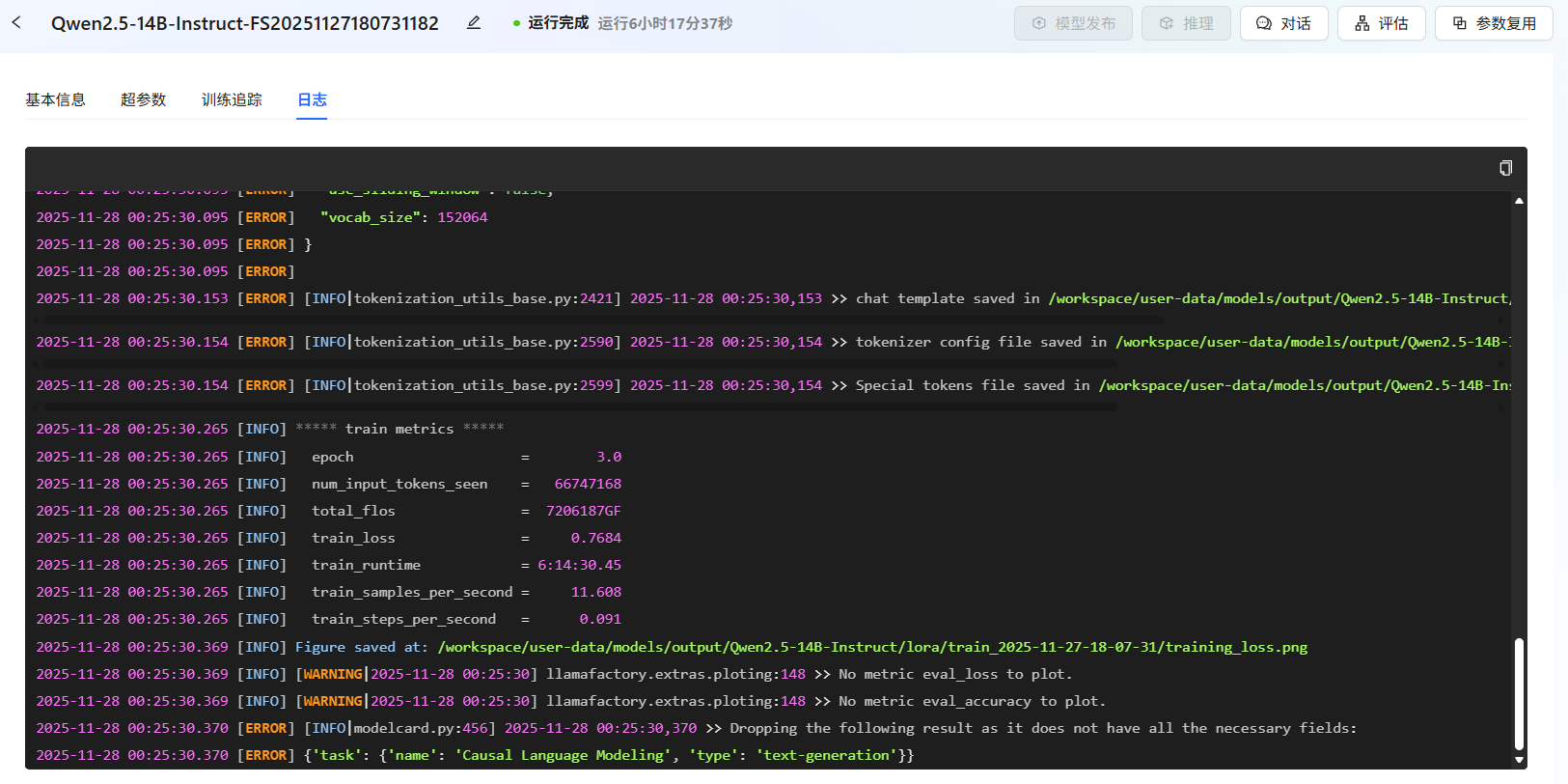Screen dimensions: 1568x784
Task: Click the train_loss 0.7684 value in log
Action: click(x=595, y=538)
